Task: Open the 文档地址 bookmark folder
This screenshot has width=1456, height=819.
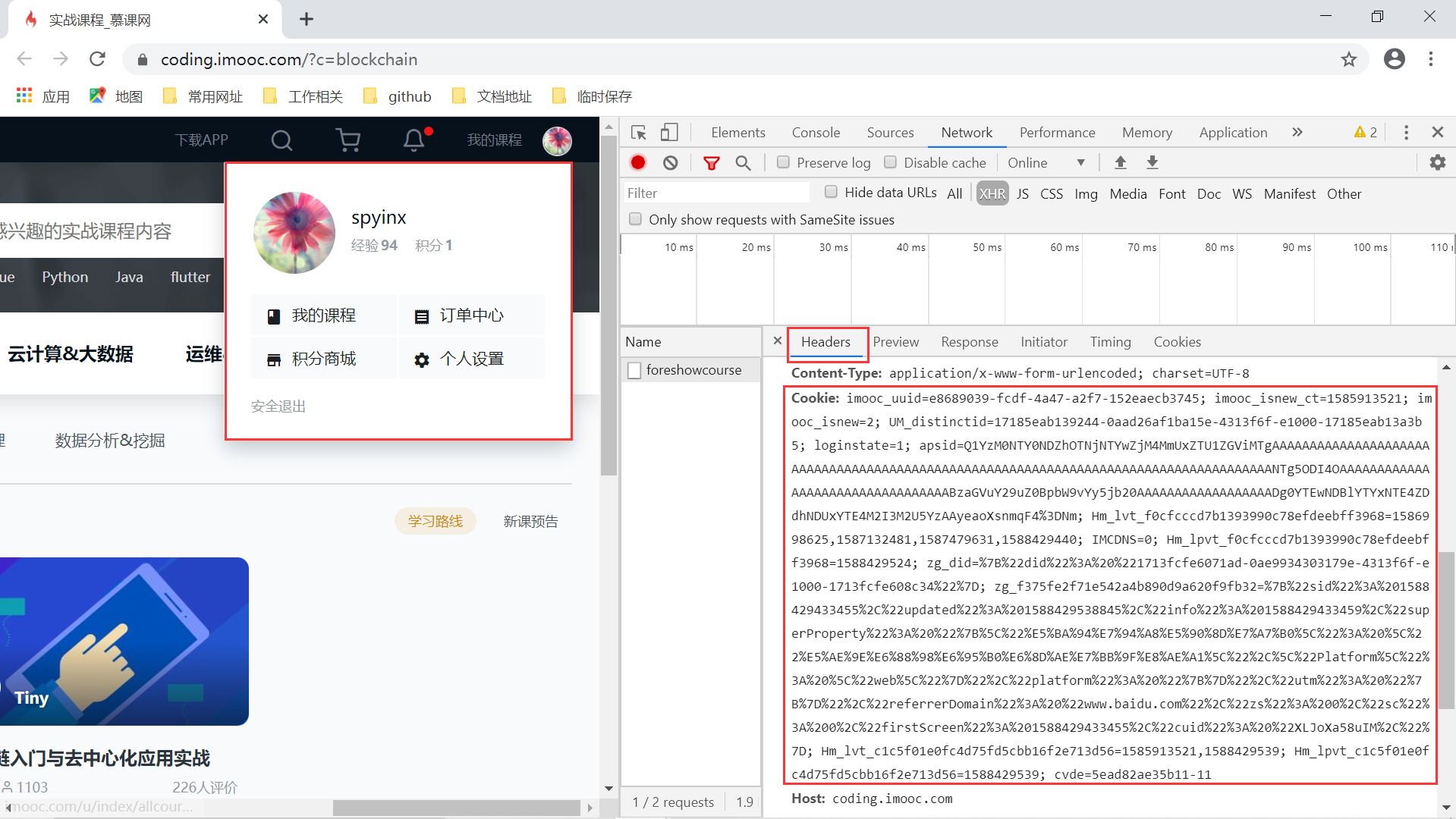Action: (x=492, y=96)
